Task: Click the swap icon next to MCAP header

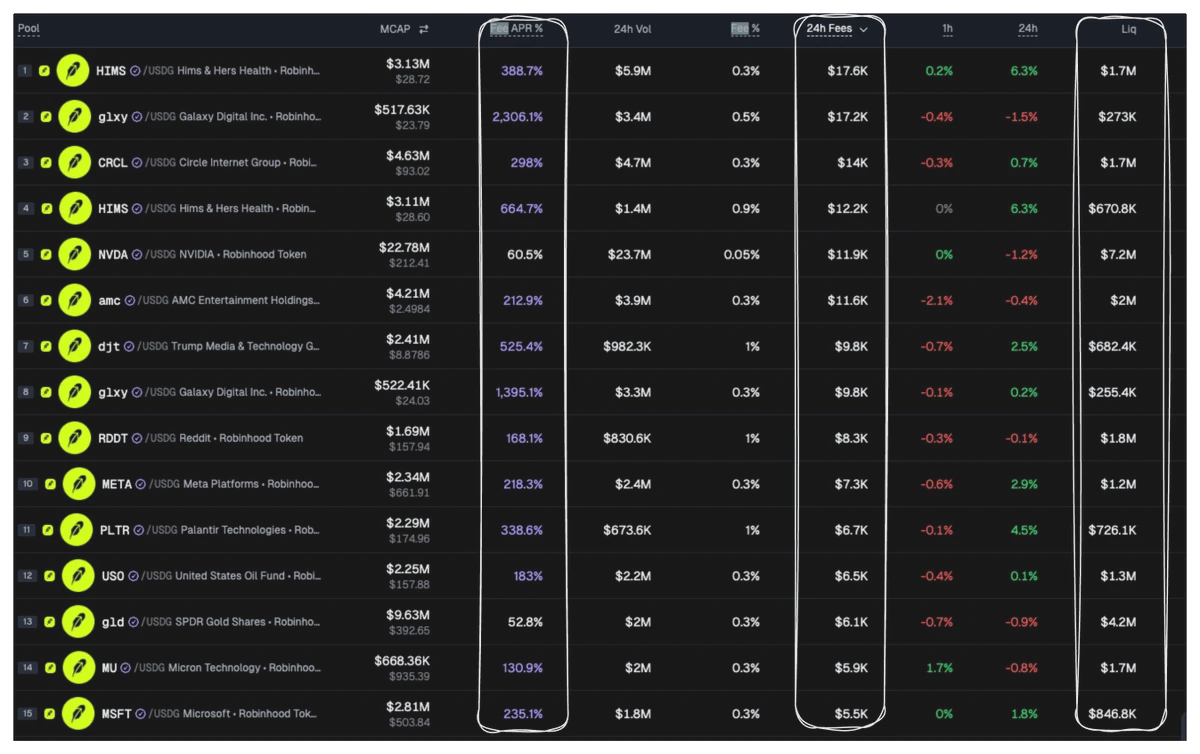Action: coord(423,29)
